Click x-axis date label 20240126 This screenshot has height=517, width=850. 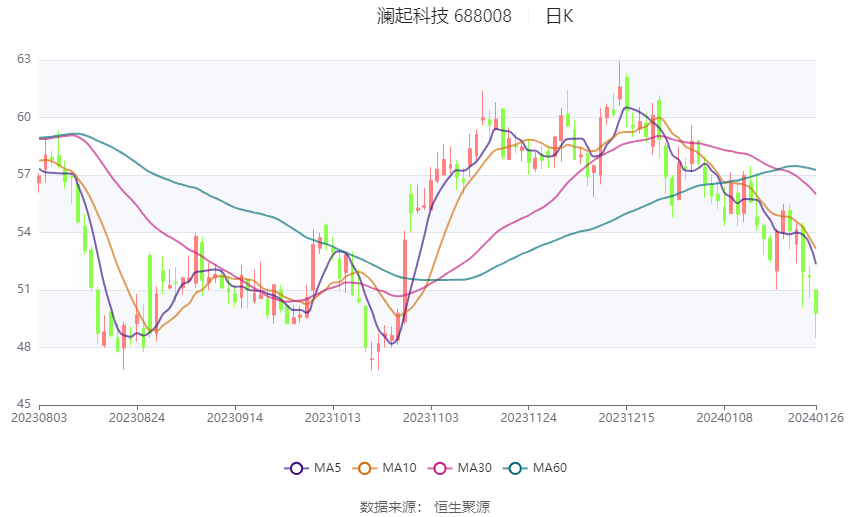tap(816, 418)
